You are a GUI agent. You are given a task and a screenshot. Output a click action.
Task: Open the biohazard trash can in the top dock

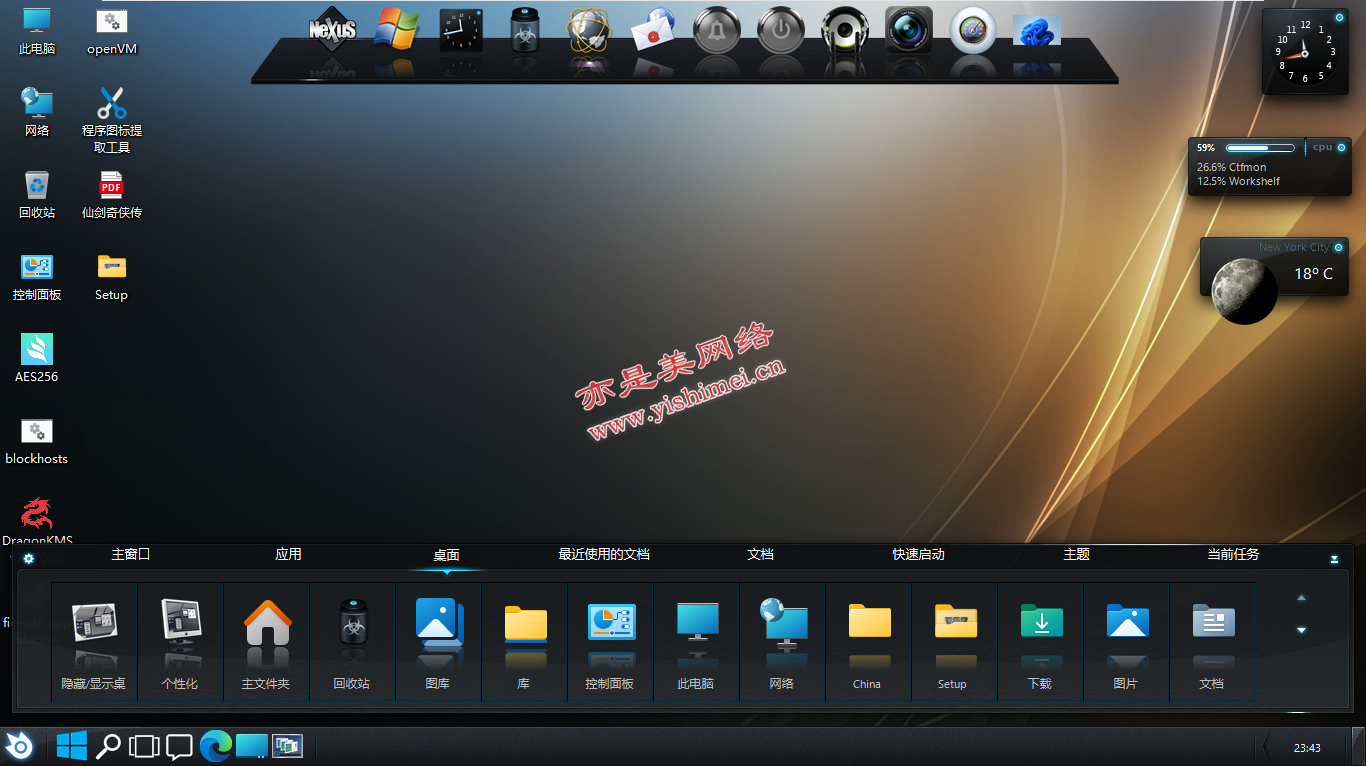[525, 30]
